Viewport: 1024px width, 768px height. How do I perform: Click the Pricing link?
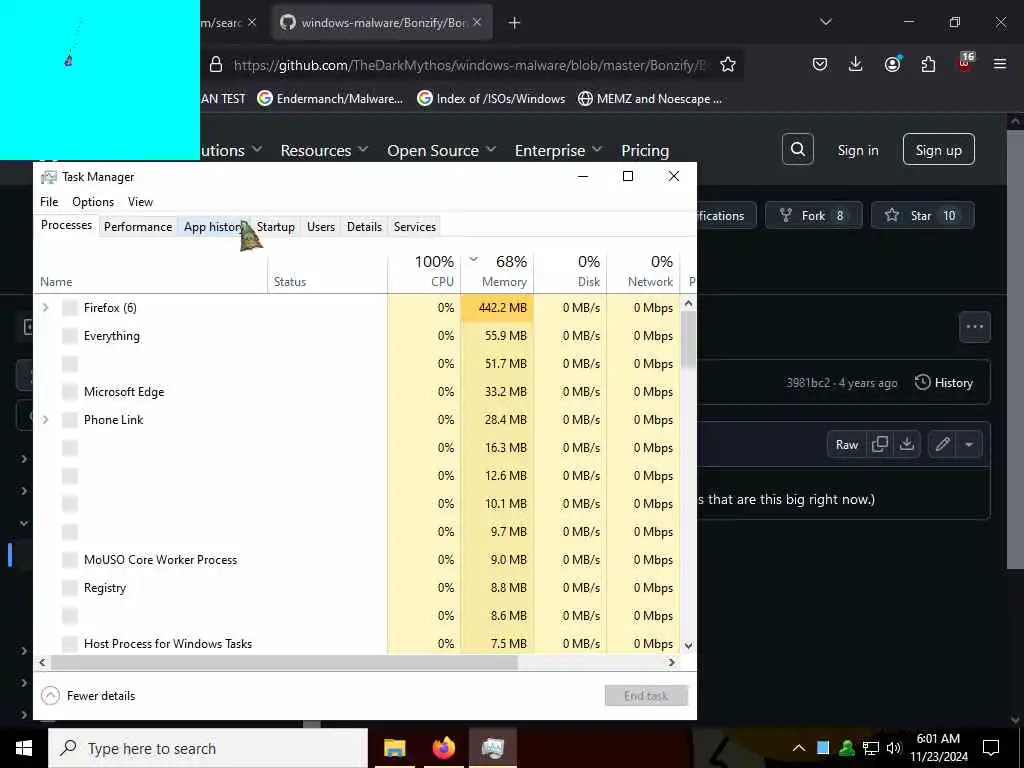[x=645, y=151]
